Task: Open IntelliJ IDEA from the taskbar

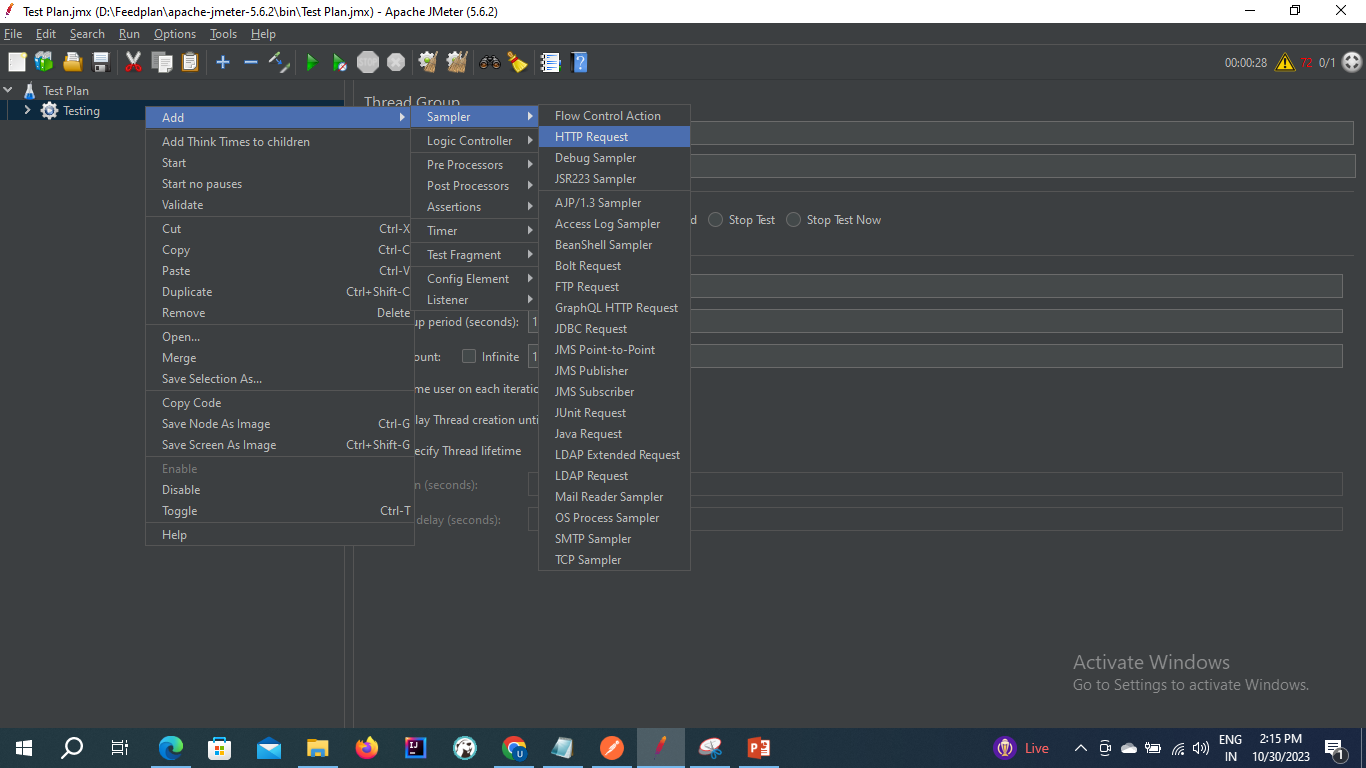Action: 416,747
